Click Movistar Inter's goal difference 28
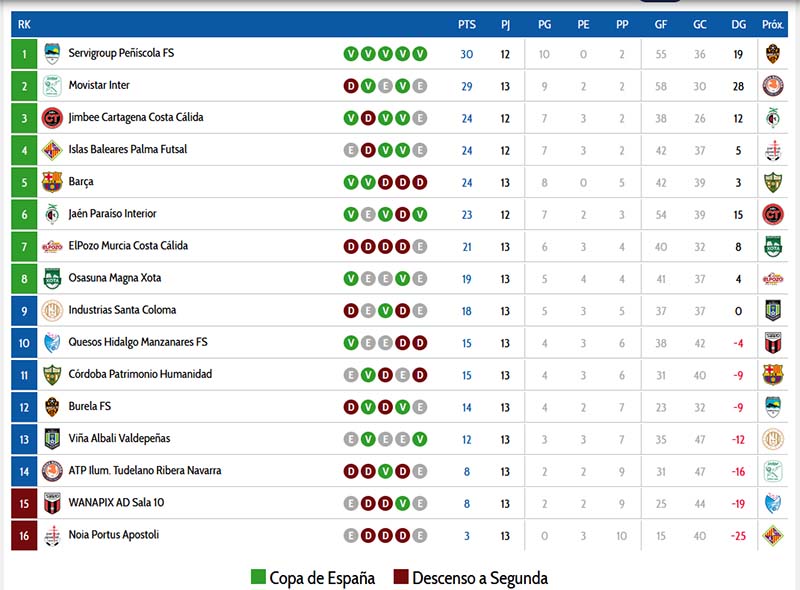 tap(738, 86)
